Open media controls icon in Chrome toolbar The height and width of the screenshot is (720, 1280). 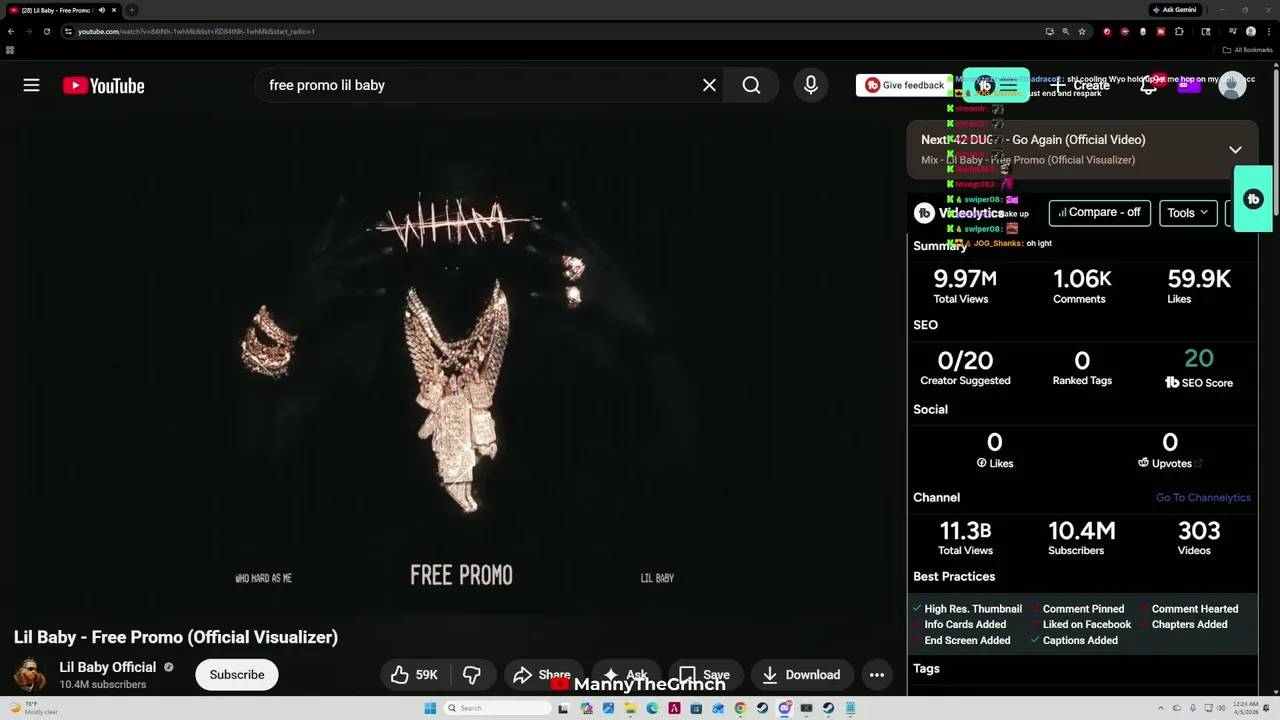[x=1233, y=31]
